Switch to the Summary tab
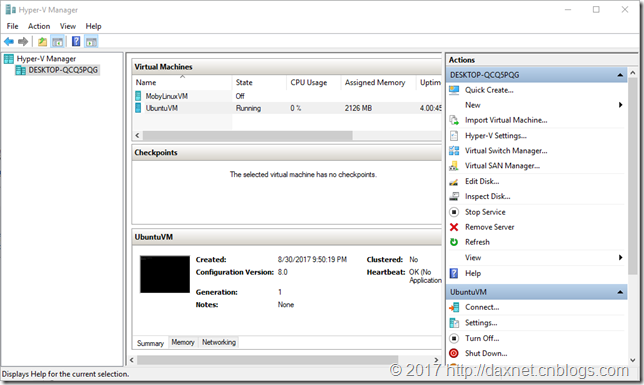 [150, 343]
